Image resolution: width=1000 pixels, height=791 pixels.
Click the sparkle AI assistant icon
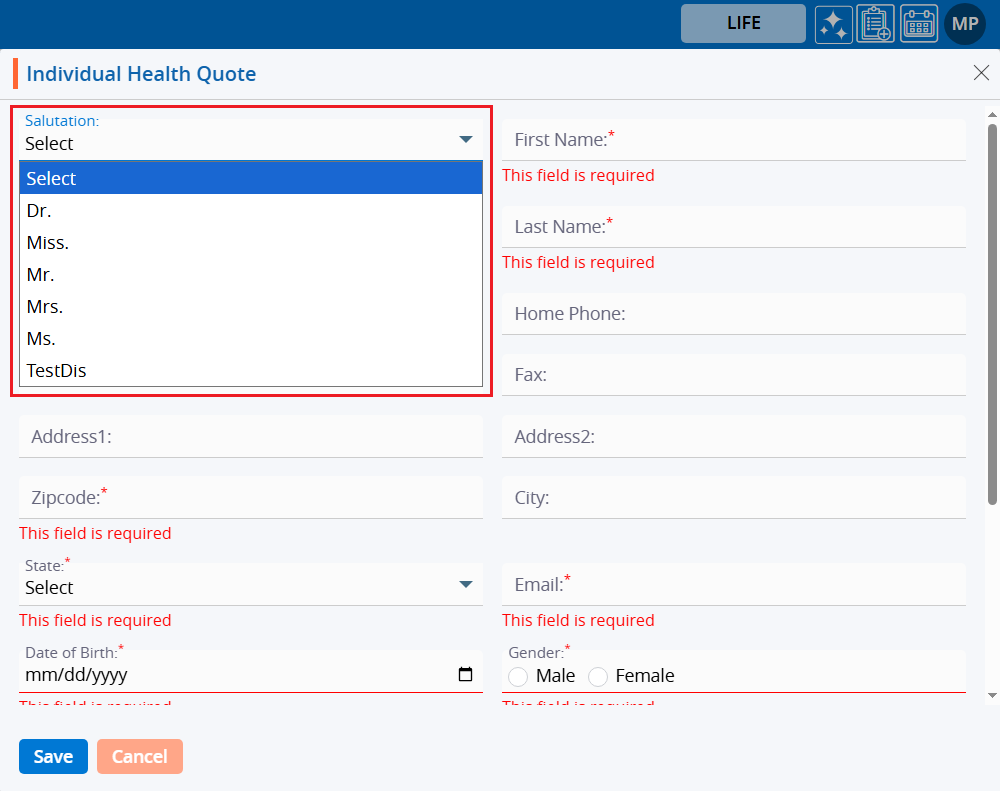832,24
